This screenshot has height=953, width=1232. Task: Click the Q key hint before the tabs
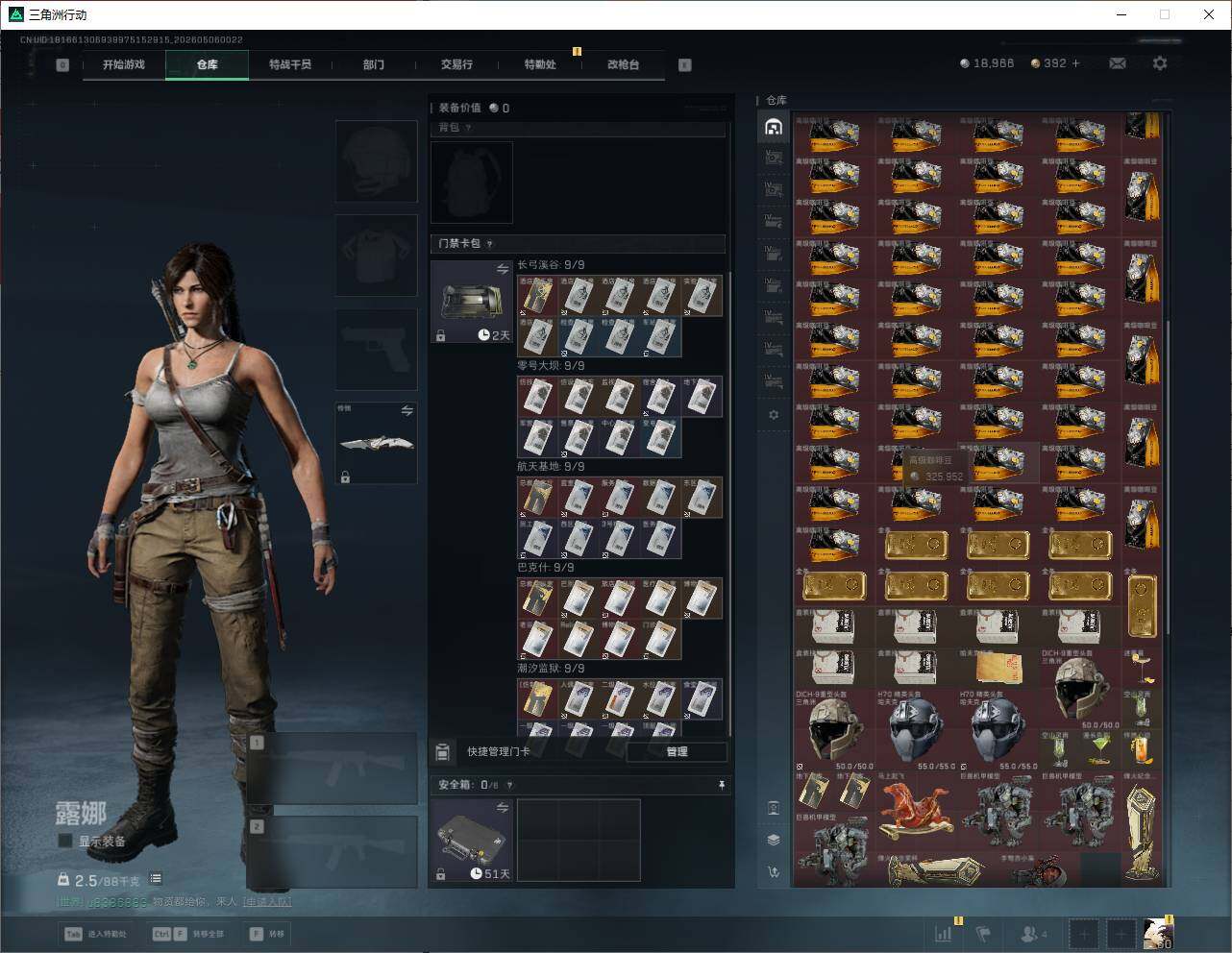(x=62, y=65)
